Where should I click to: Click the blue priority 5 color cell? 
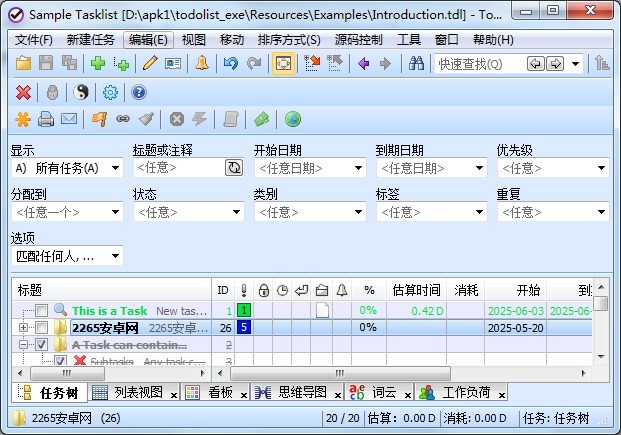[244, 327]
